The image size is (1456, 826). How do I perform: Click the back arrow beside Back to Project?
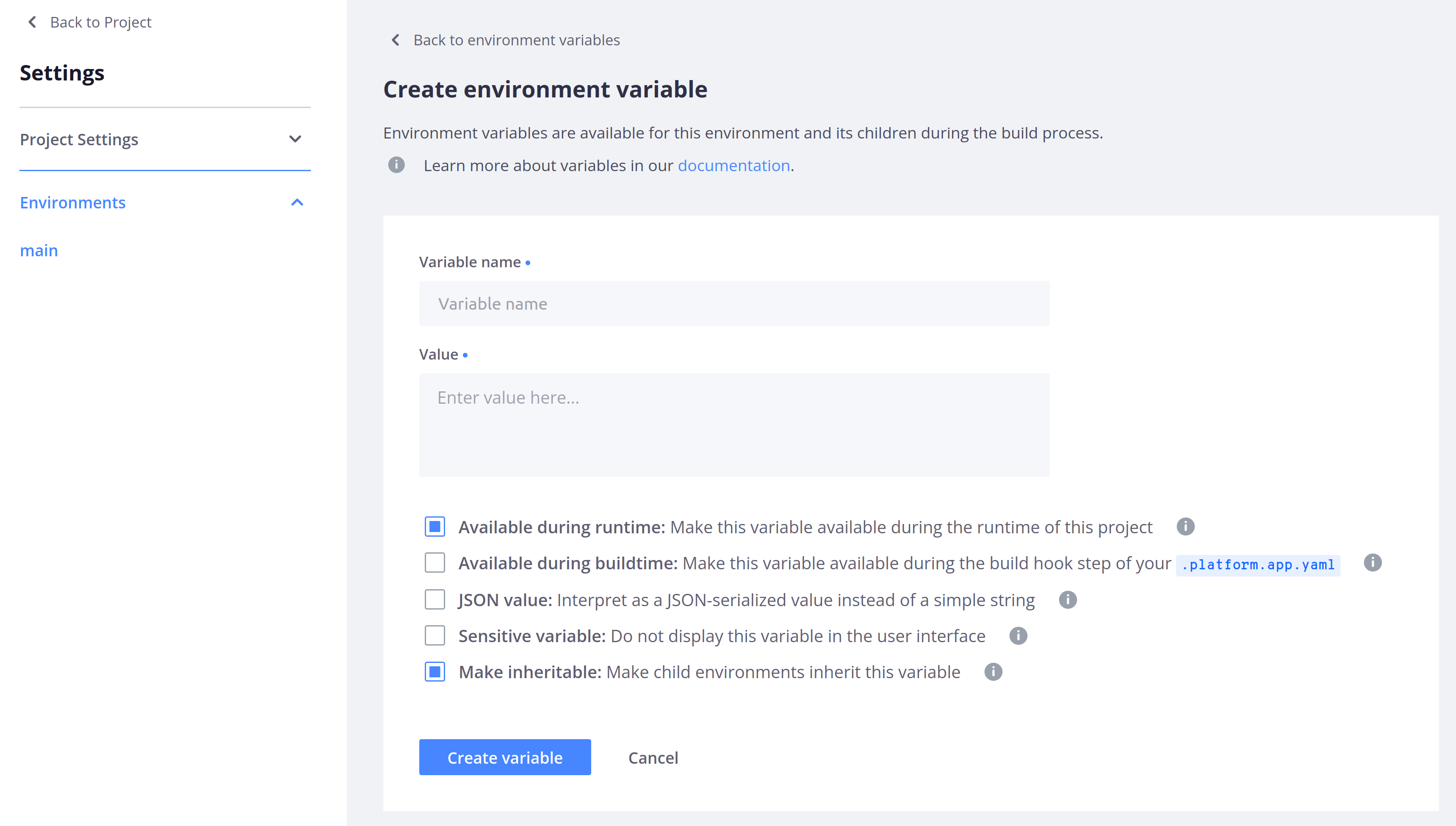tap(32, 22)
